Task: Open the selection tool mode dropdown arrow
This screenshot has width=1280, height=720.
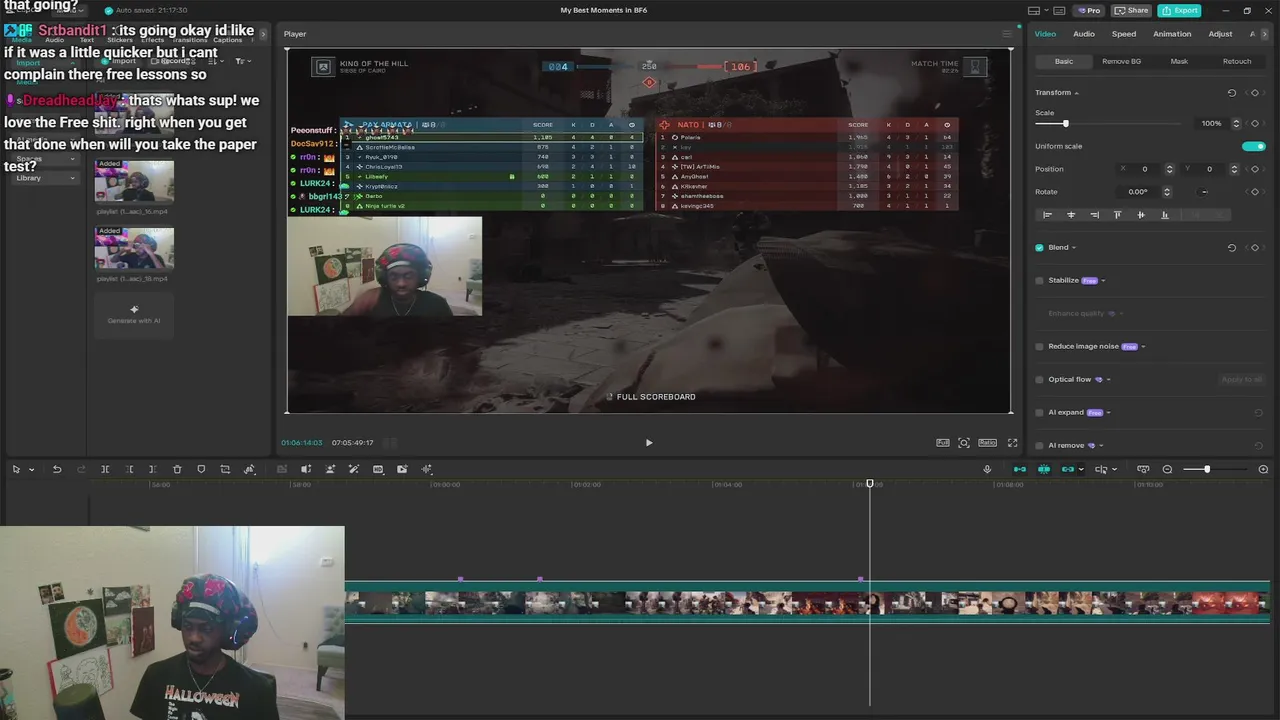Action: [x=31, y=470]
